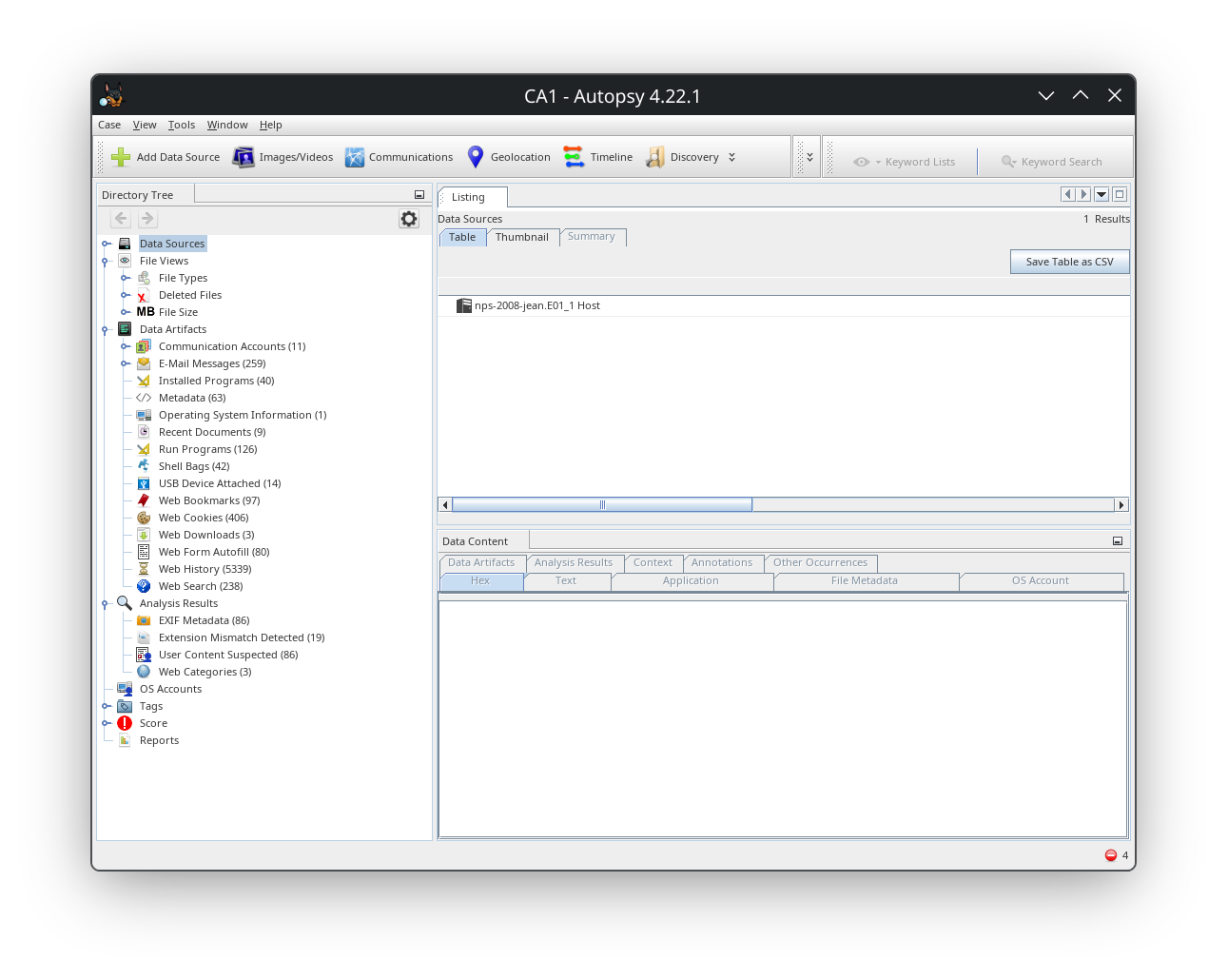Open the Directory Tree options gear
Image resolution: width=1228 pixels, height=980 pixels.
408,219
